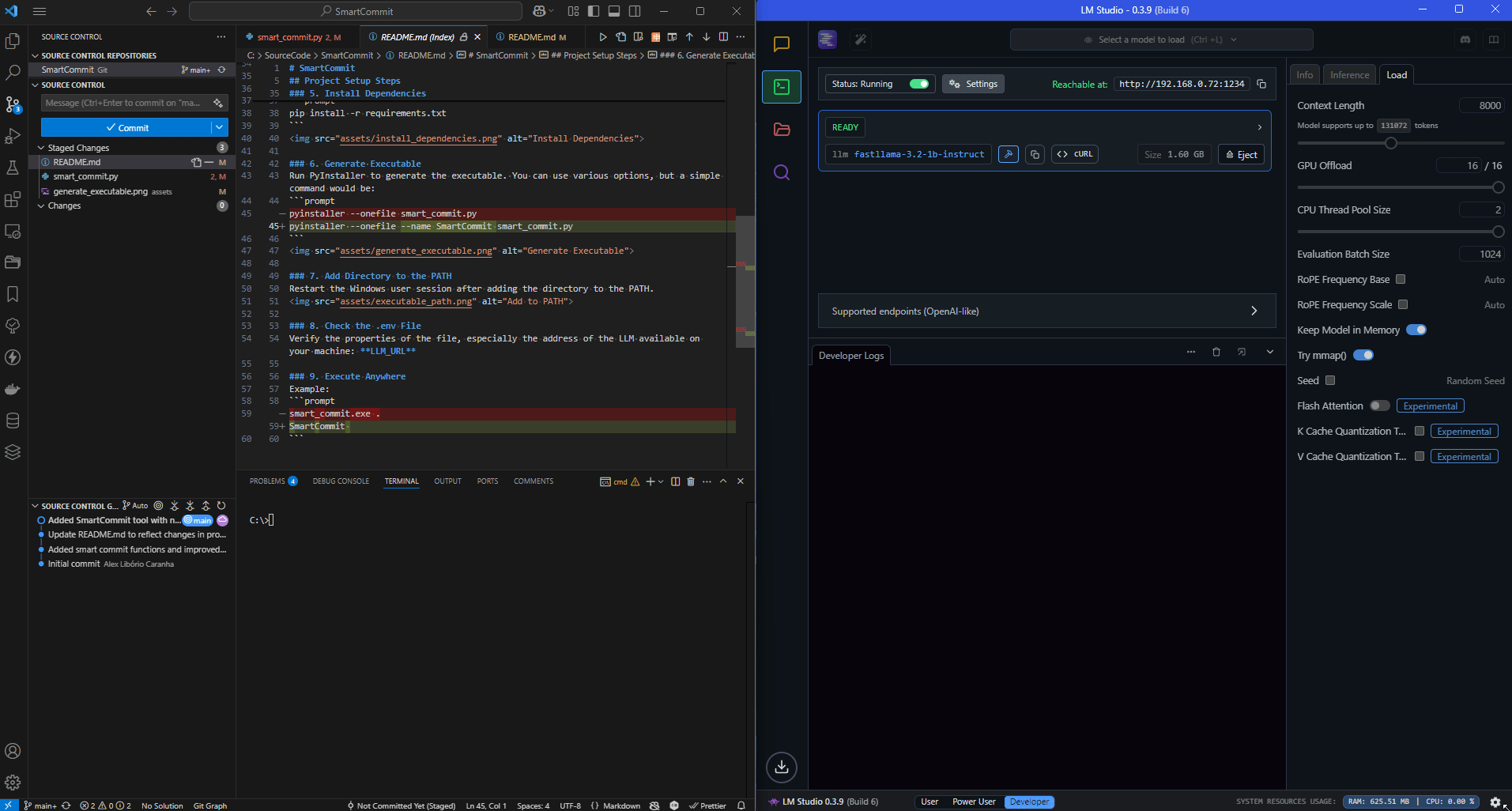Copy the server URL in LM Studio
The height and width of the screenshot is (811, 1512).
pos(1261,84)
